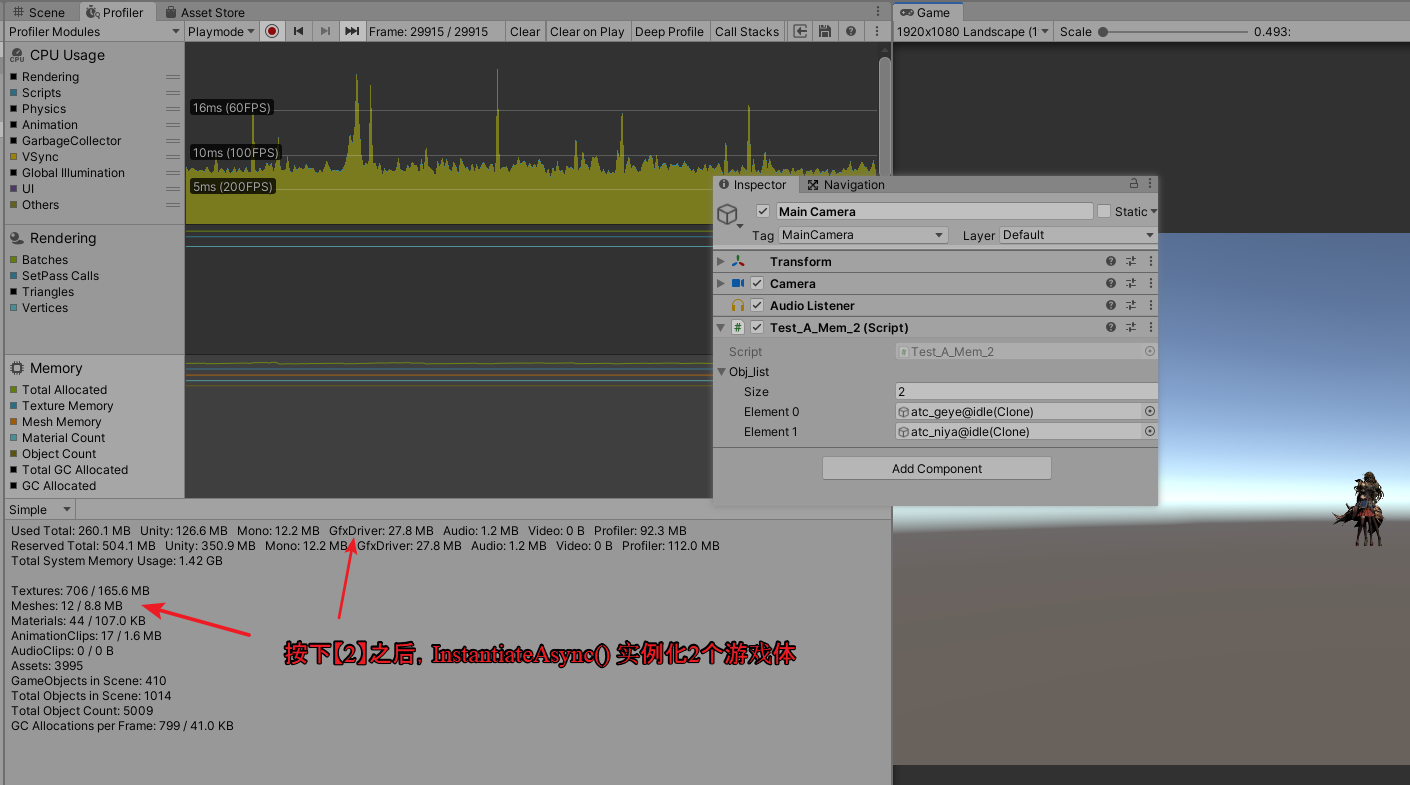Click the previous frame arrow icon
The width and height of the screenshot is (1410, 785).
298,31
